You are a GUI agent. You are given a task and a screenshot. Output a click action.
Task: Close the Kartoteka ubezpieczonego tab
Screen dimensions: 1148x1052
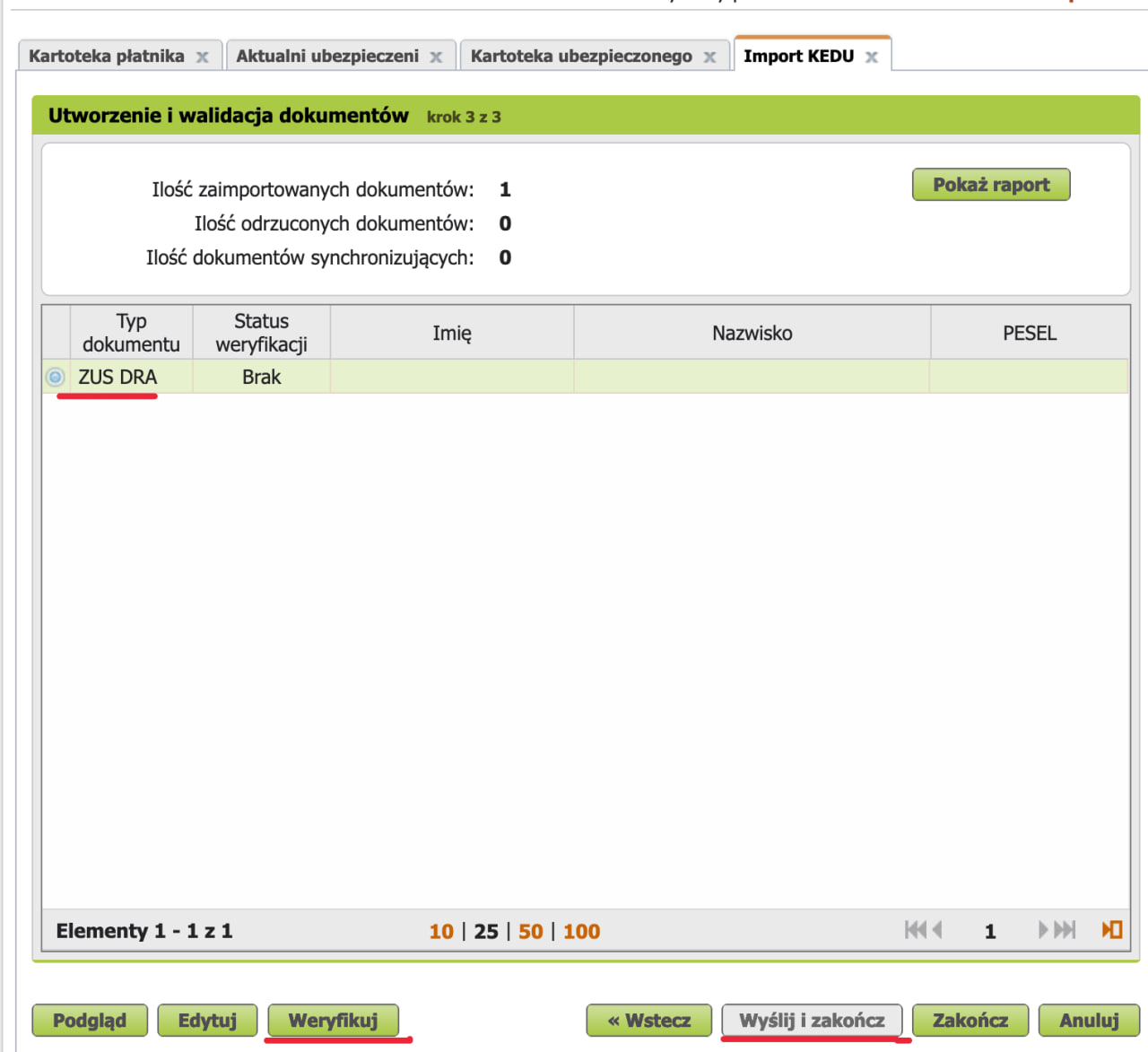(709, 57)
